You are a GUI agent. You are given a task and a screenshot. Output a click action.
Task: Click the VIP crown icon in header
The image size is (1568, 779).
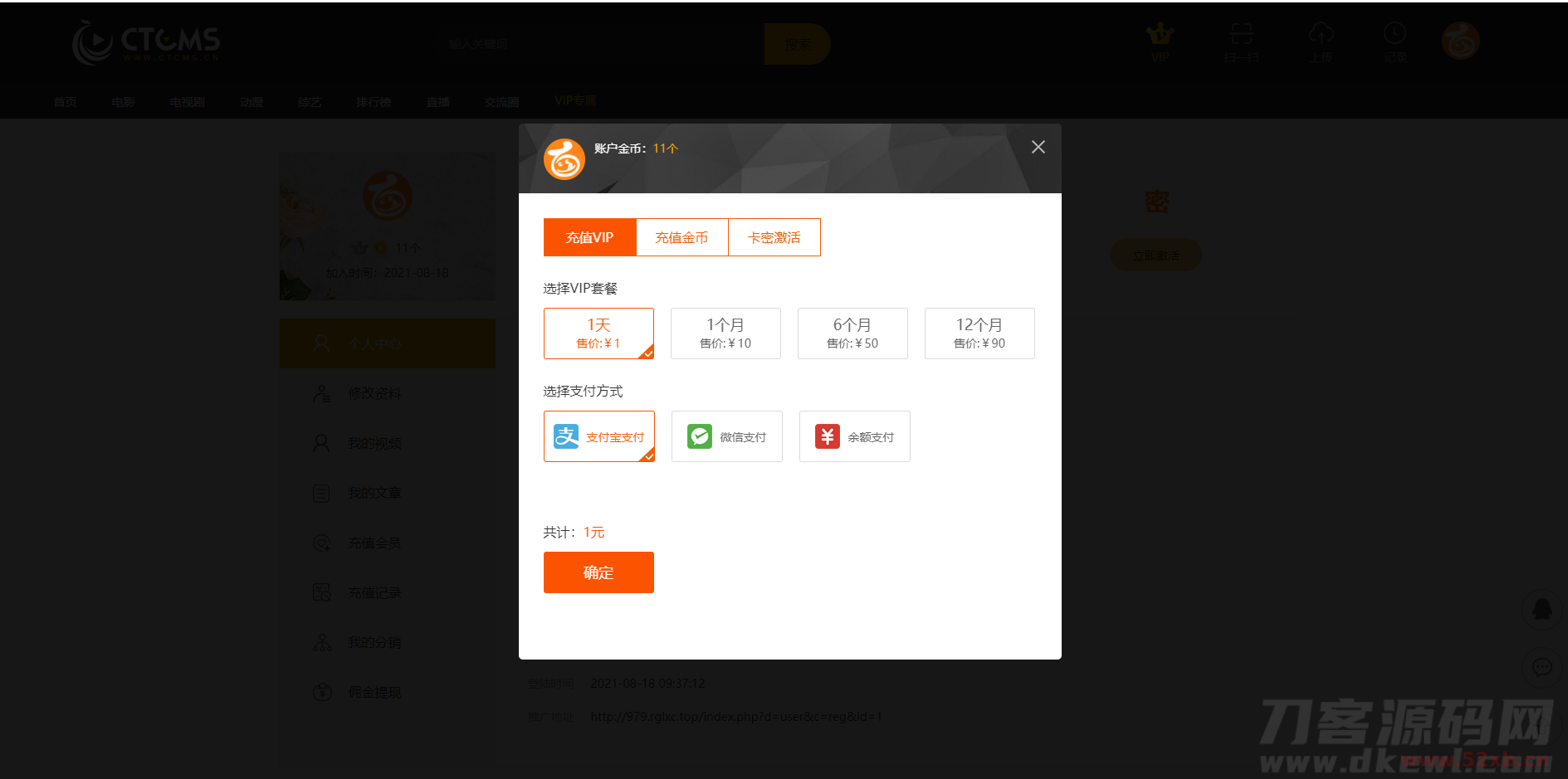point(1160,35)
